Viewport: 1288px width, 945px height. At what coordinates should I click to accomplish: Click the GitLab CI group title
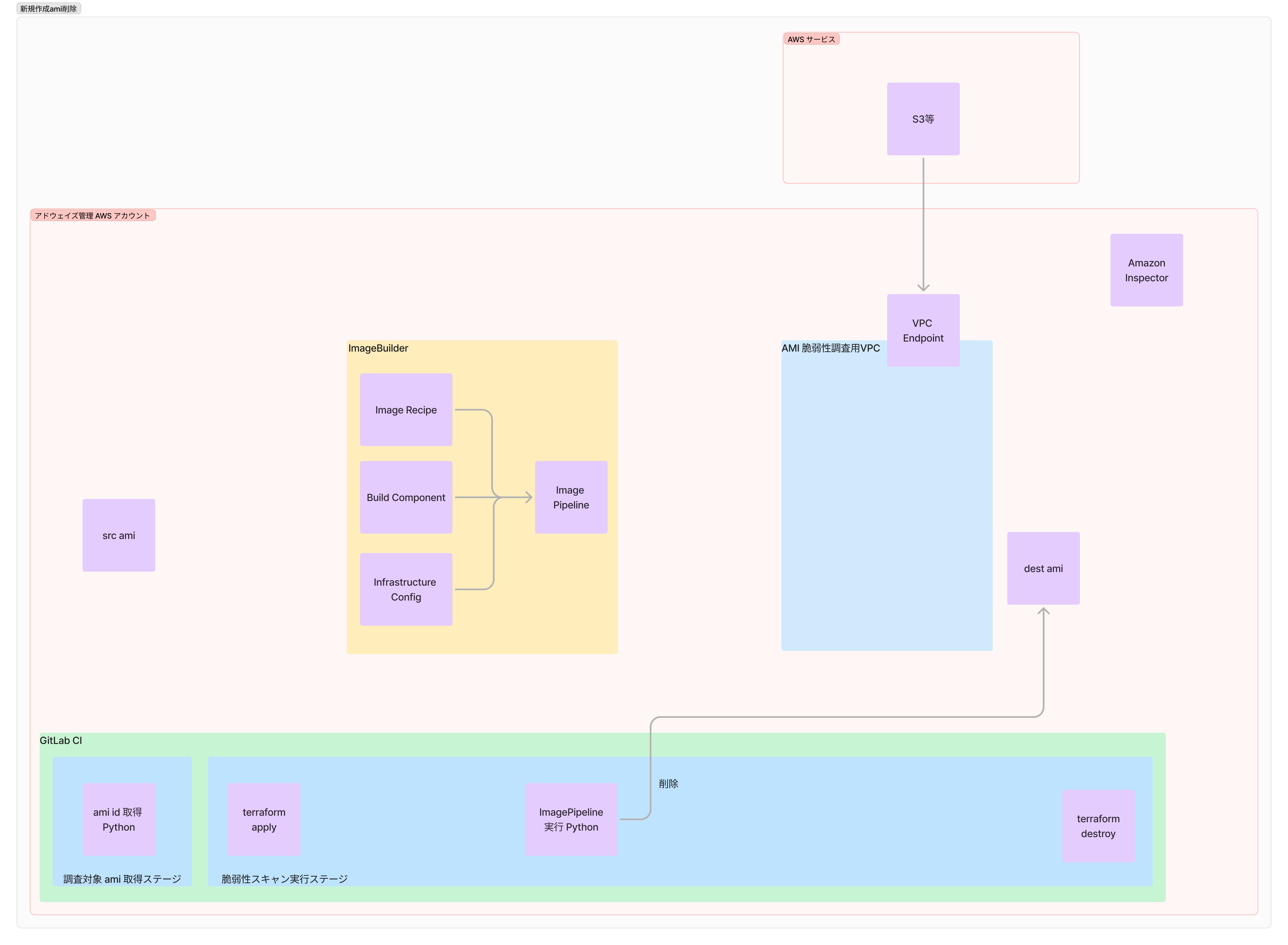pos(61,740)
